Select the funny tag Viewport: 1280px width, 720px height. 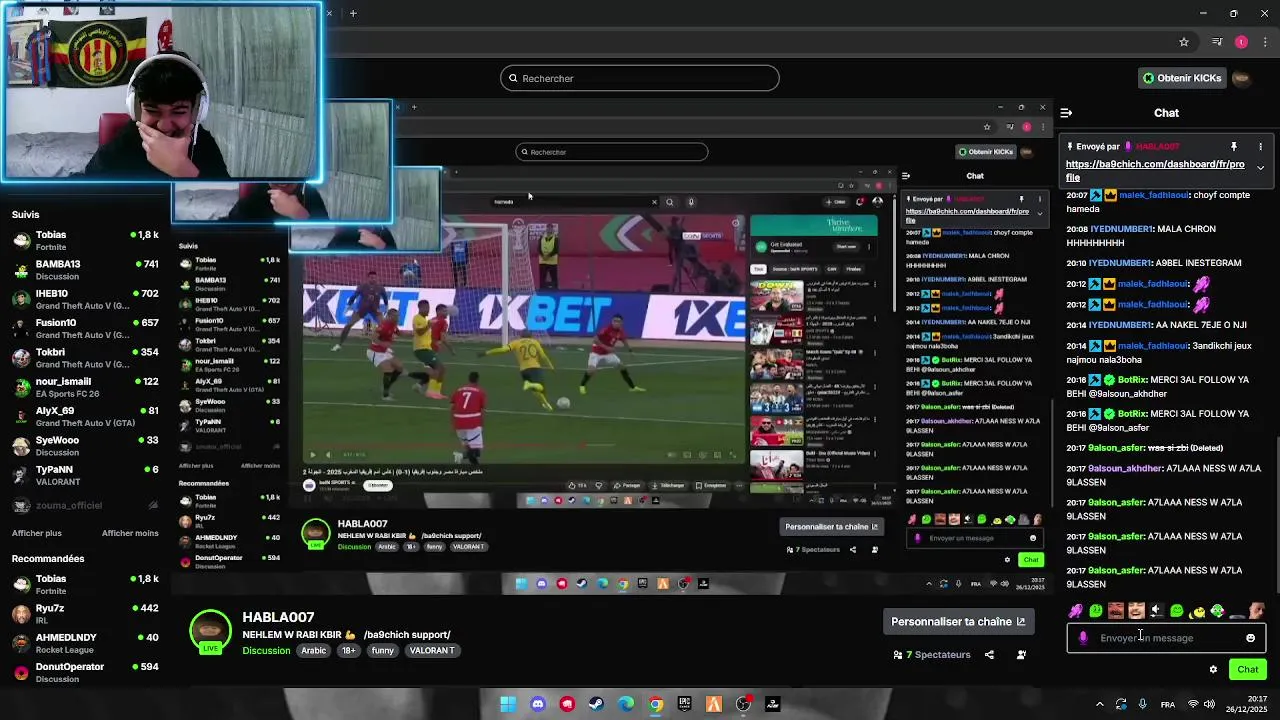(x=383, y=650)
